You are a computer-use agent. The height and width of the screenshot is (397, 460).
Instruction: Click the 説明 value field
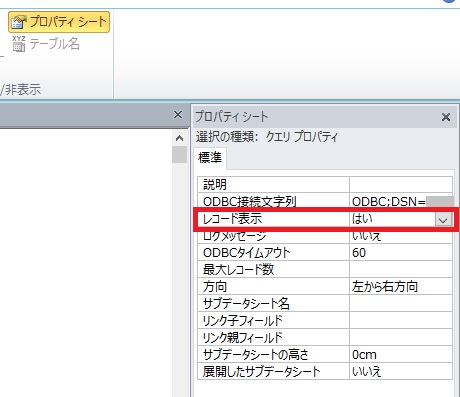pos(401,185)
